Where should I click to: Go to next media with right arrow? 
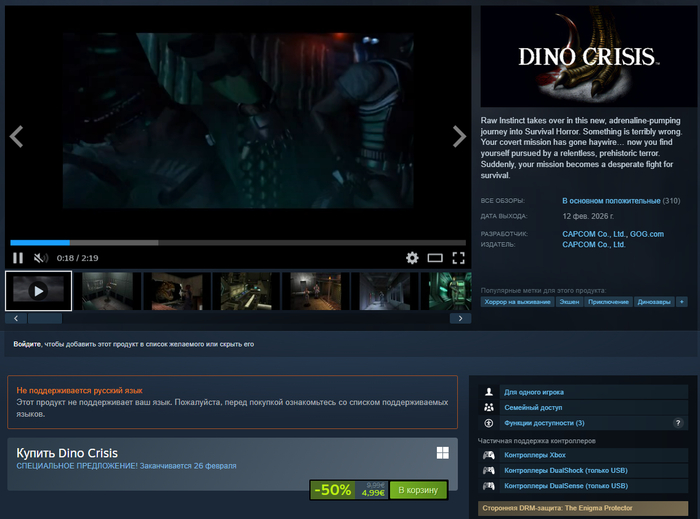[x=459, y=137]
